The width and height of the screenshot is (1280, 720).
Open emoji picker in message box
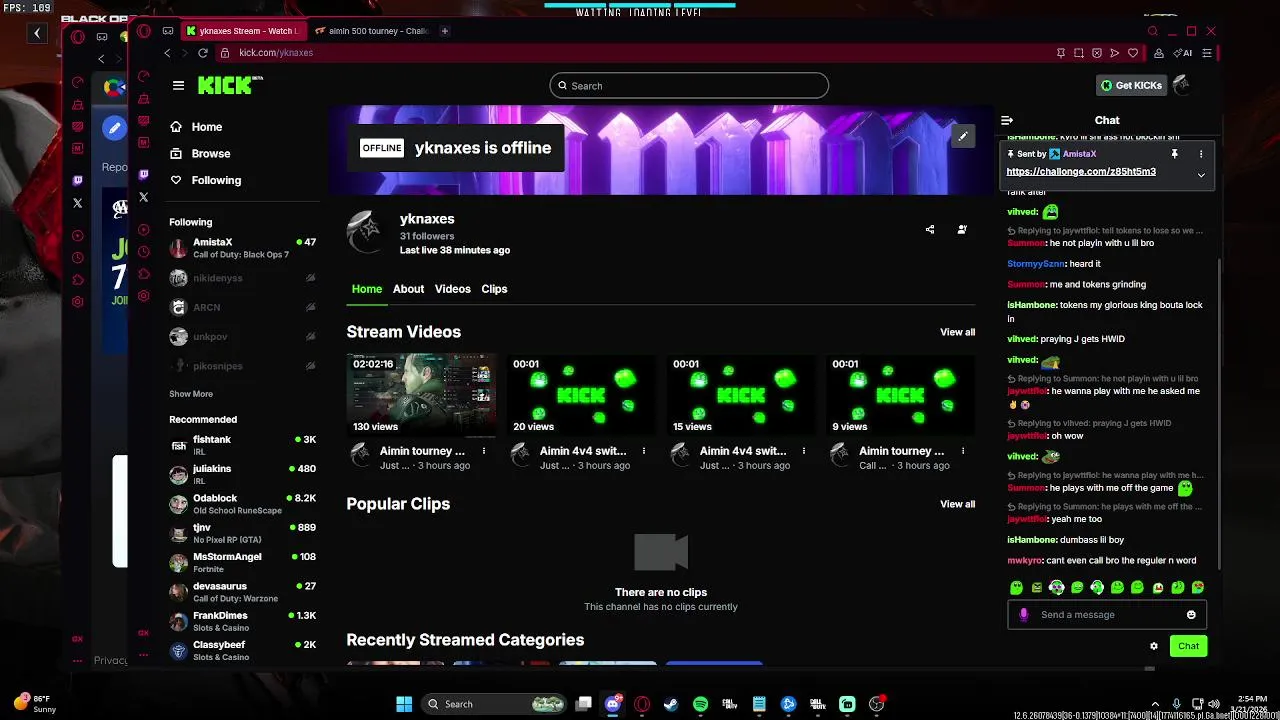click(1191, 615)
